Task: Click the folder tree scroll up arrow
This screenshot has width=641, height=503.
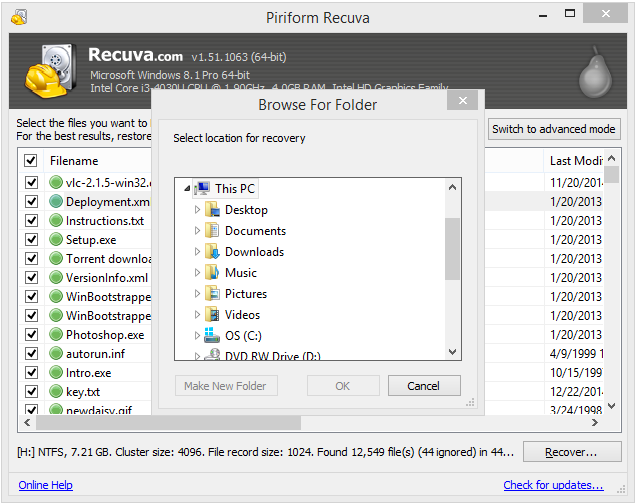Action: [452, 187]
